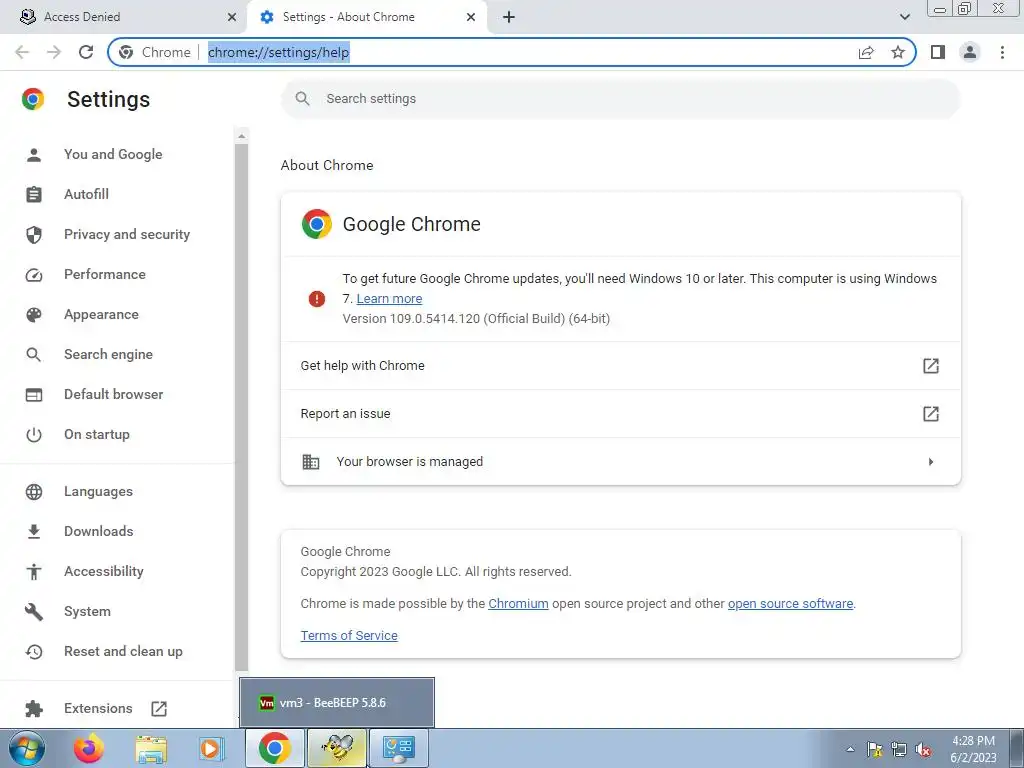
Task: Select the Settings - About Chrome tab
Action: [366, 17]
